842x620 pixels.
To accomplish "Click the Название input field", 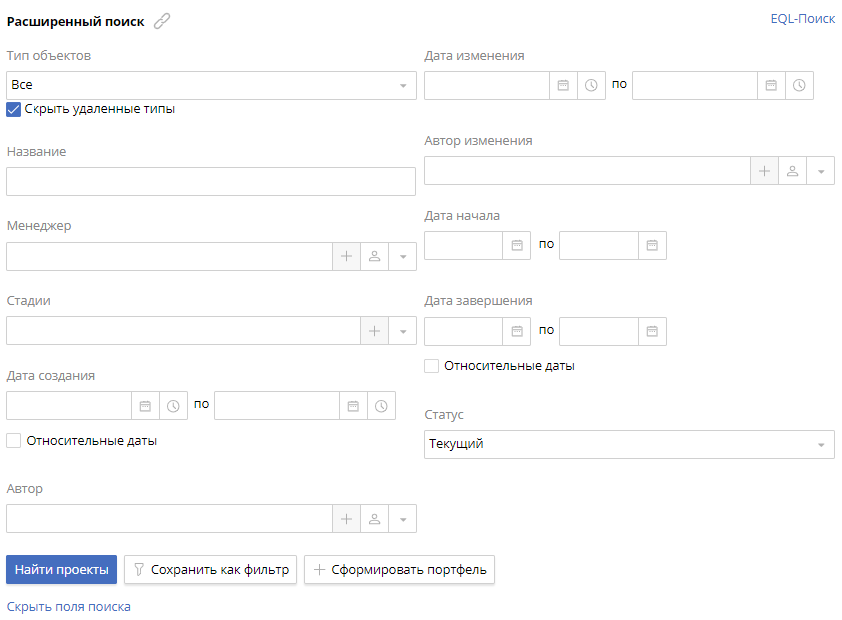I will (210, 181).
